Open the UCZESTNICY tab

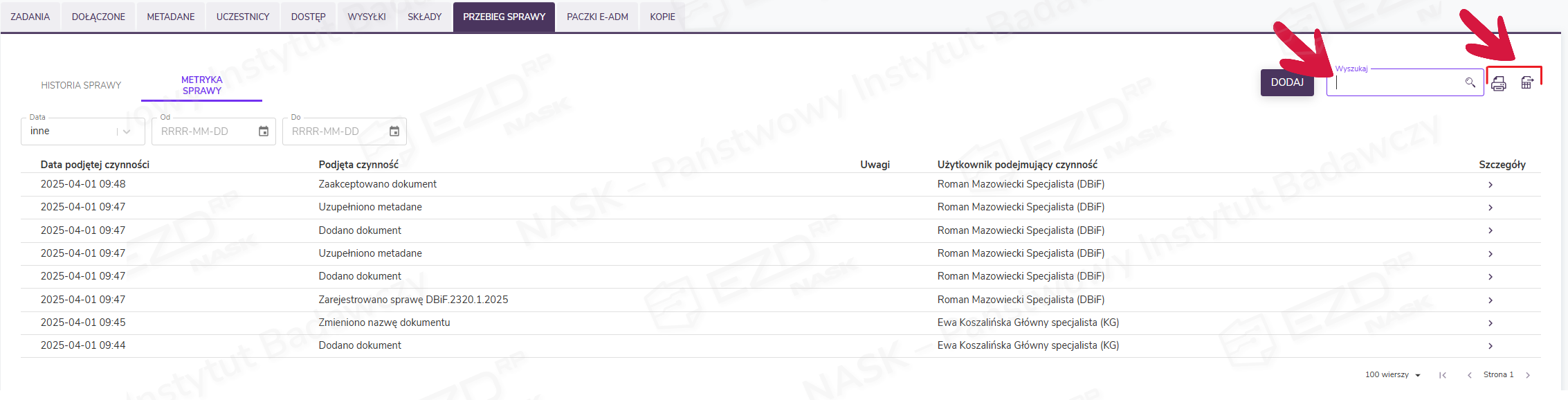[x=243, y=17]
